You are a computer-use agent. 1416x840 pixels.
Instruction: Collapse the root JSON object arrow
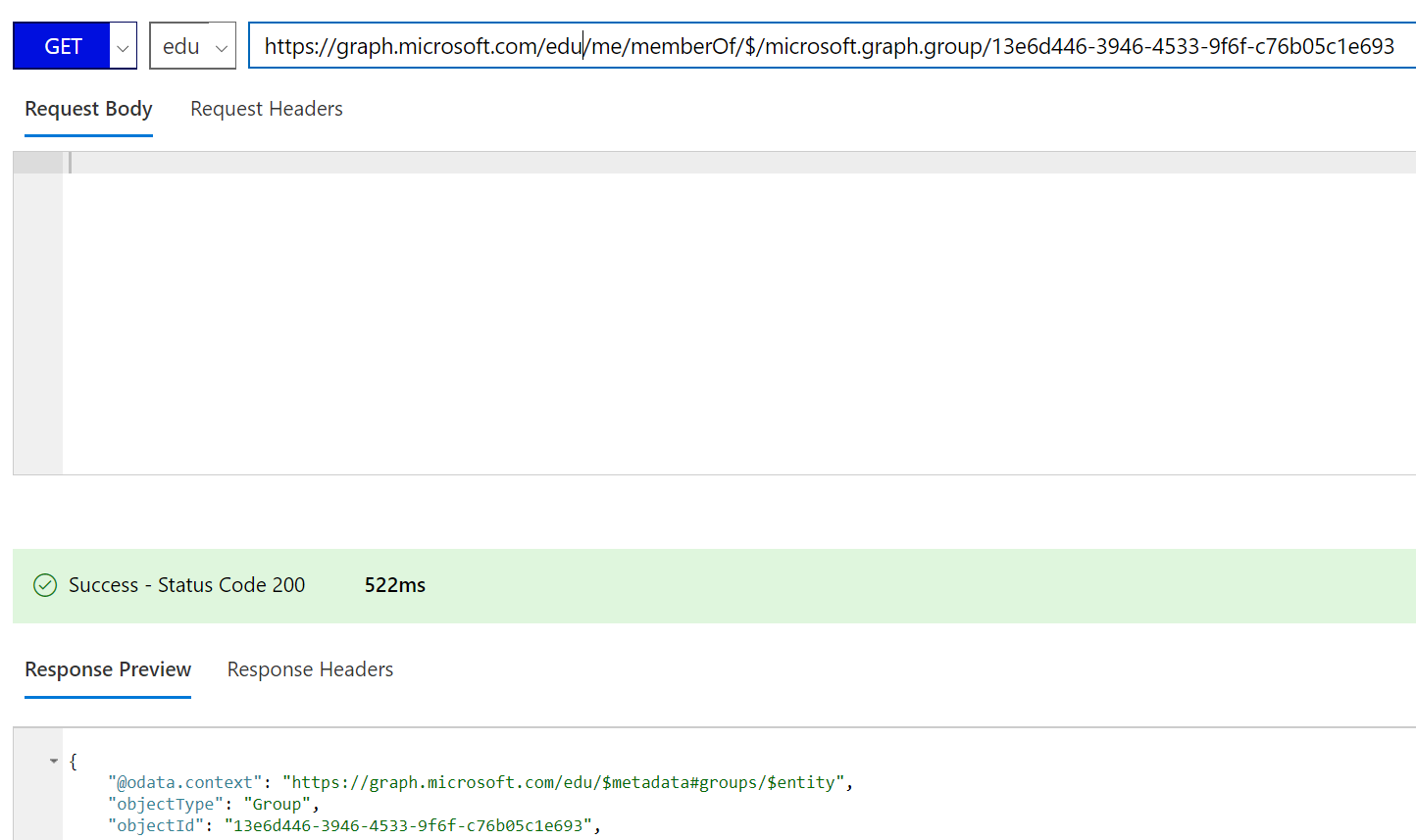54,761
